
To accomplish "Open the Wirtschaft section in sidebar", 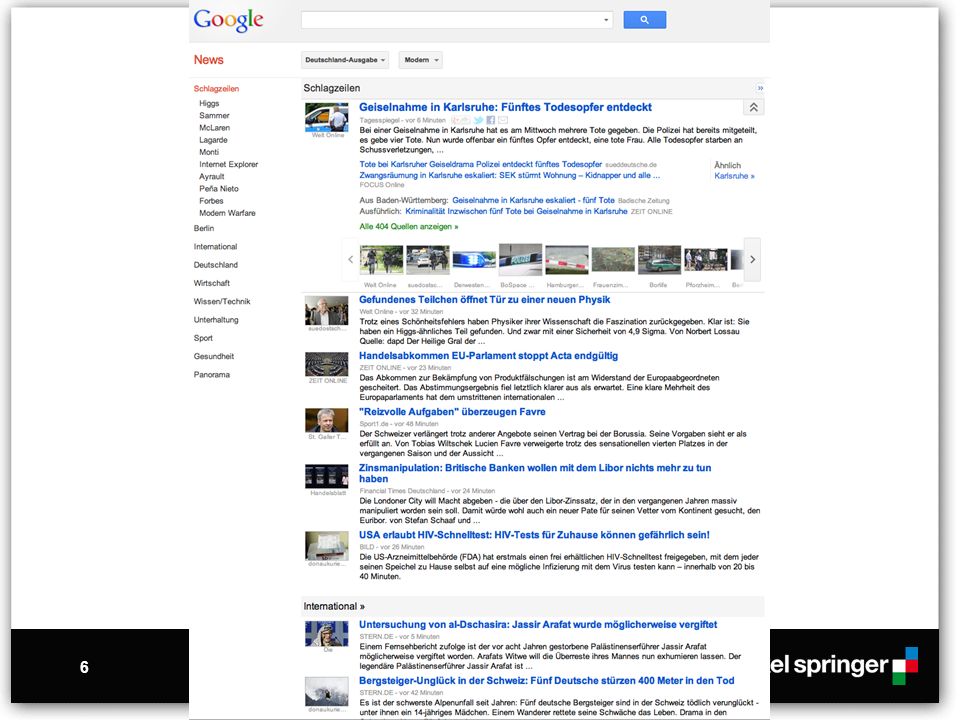I will (x=212, y=283).
